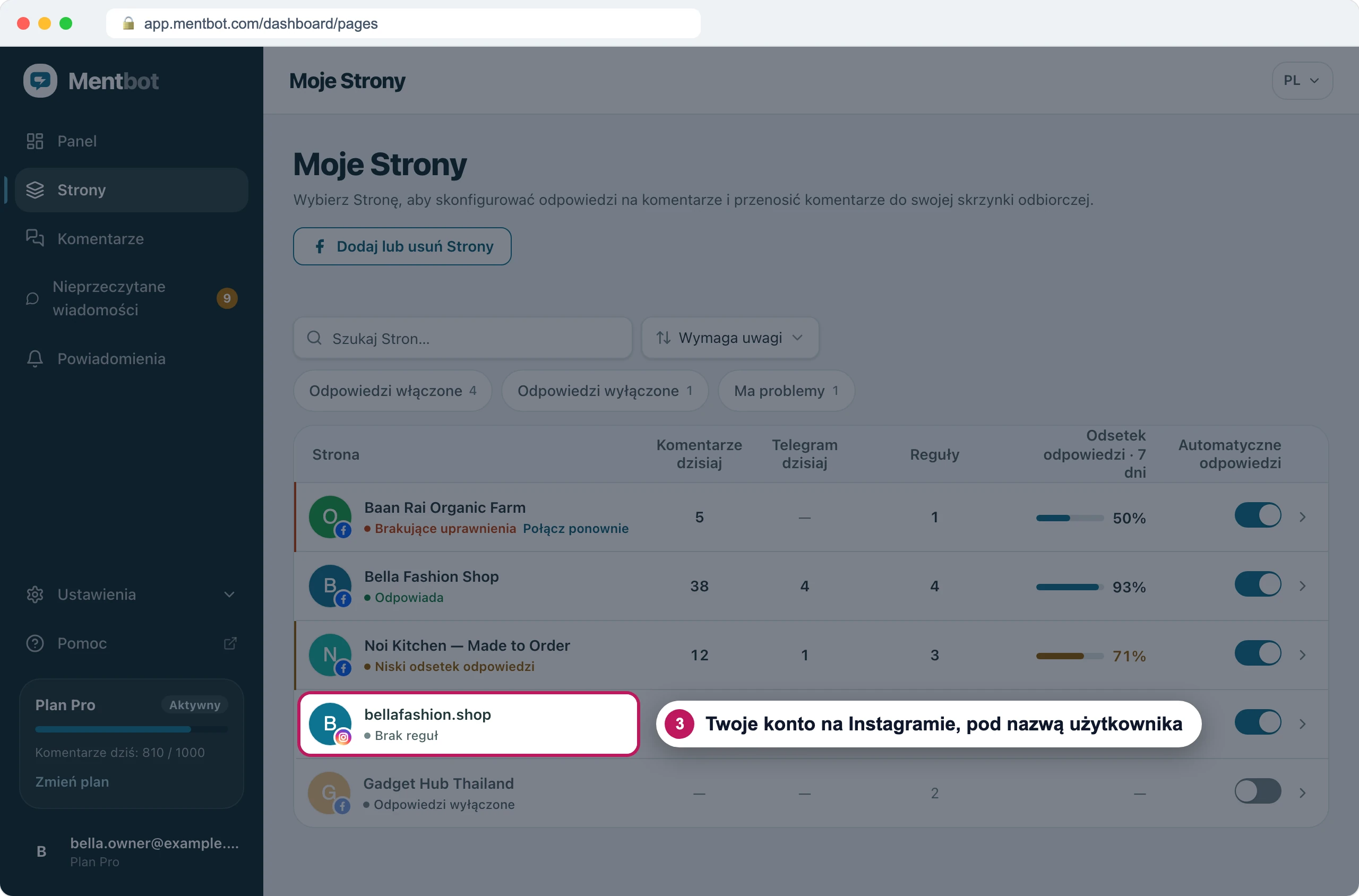Filter by Odpowiedzi wyłączone chip
Screen dimensions: 1359x896
tap(605, 390)
